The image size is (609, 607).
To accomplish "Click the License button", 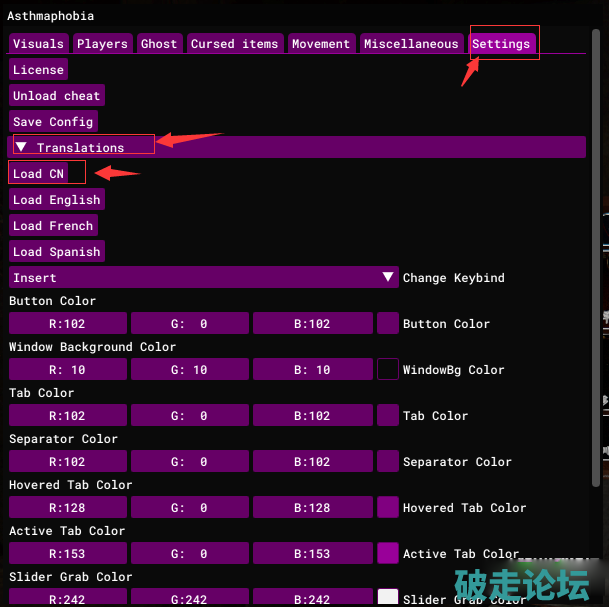I will [38, 70].
